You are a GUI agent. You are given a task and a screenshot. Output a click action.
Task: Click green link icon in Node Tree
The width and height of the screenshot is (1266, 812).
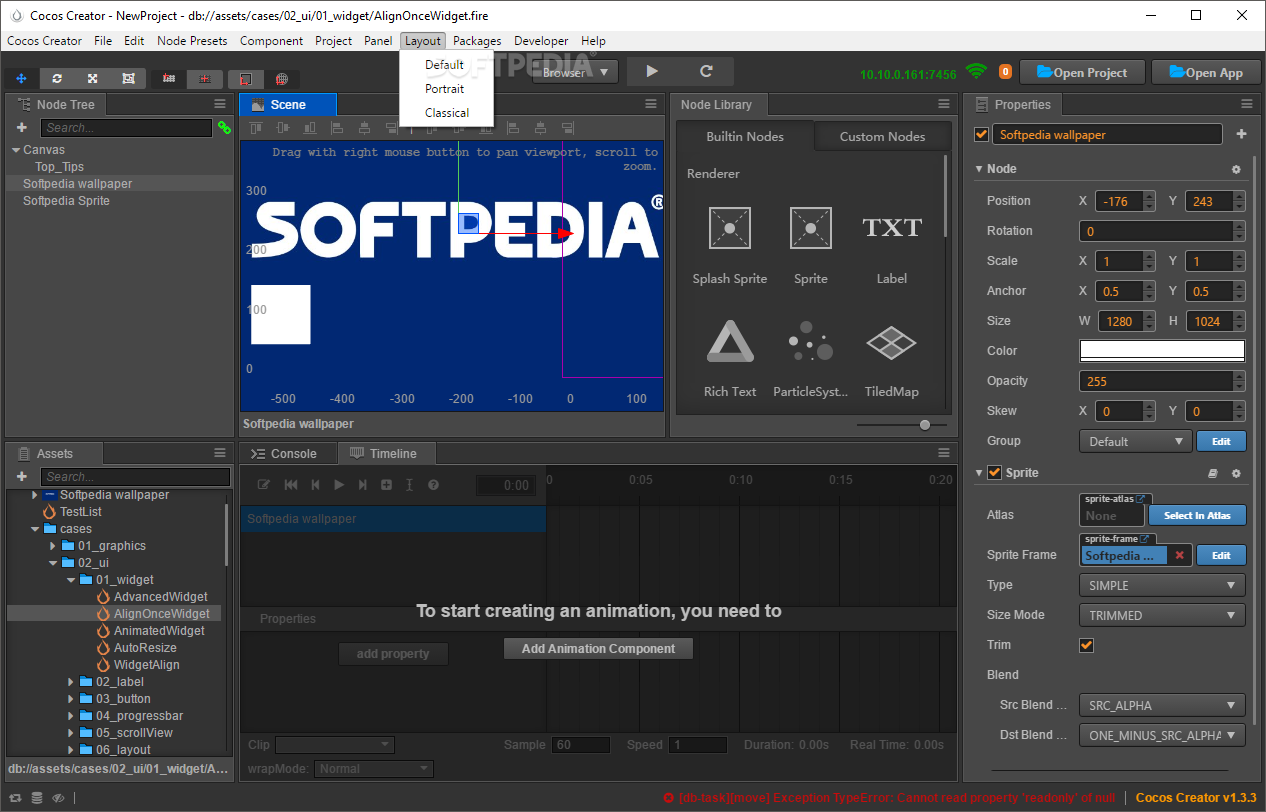[x=224, y=128]
